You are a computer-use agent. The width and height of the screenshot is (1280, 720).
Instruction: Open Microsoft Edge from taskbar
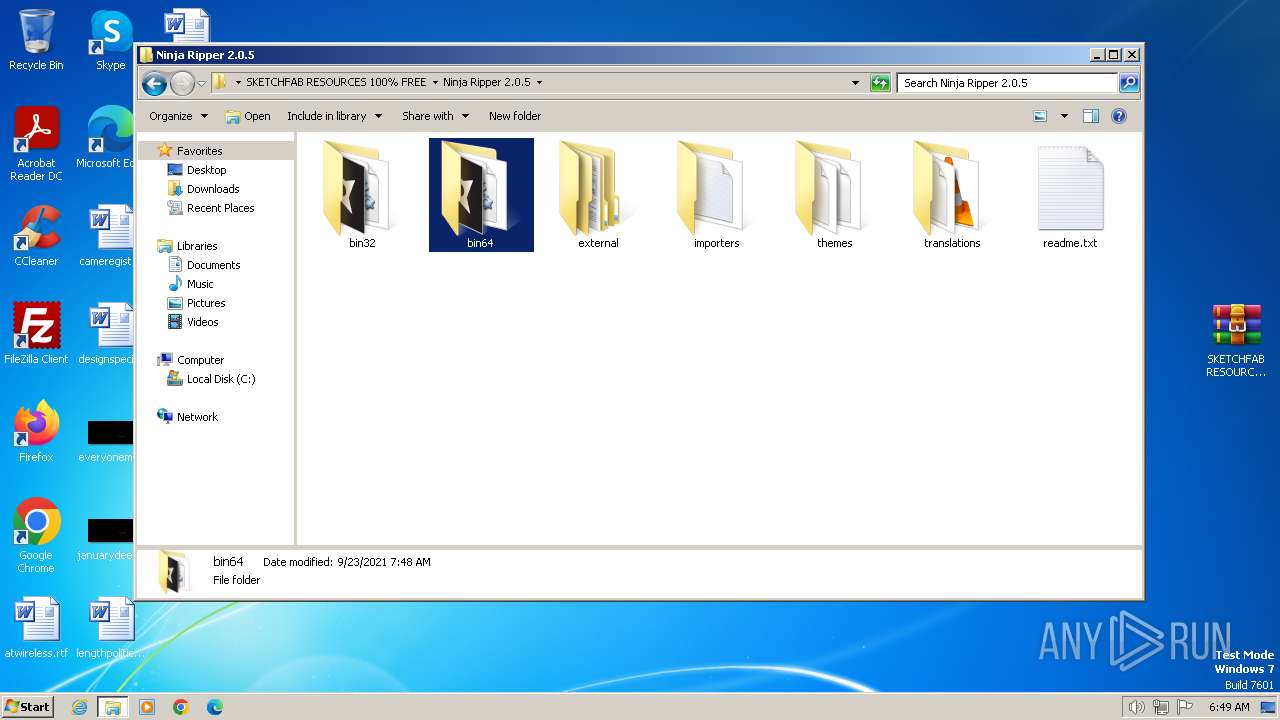coord(215,707)
